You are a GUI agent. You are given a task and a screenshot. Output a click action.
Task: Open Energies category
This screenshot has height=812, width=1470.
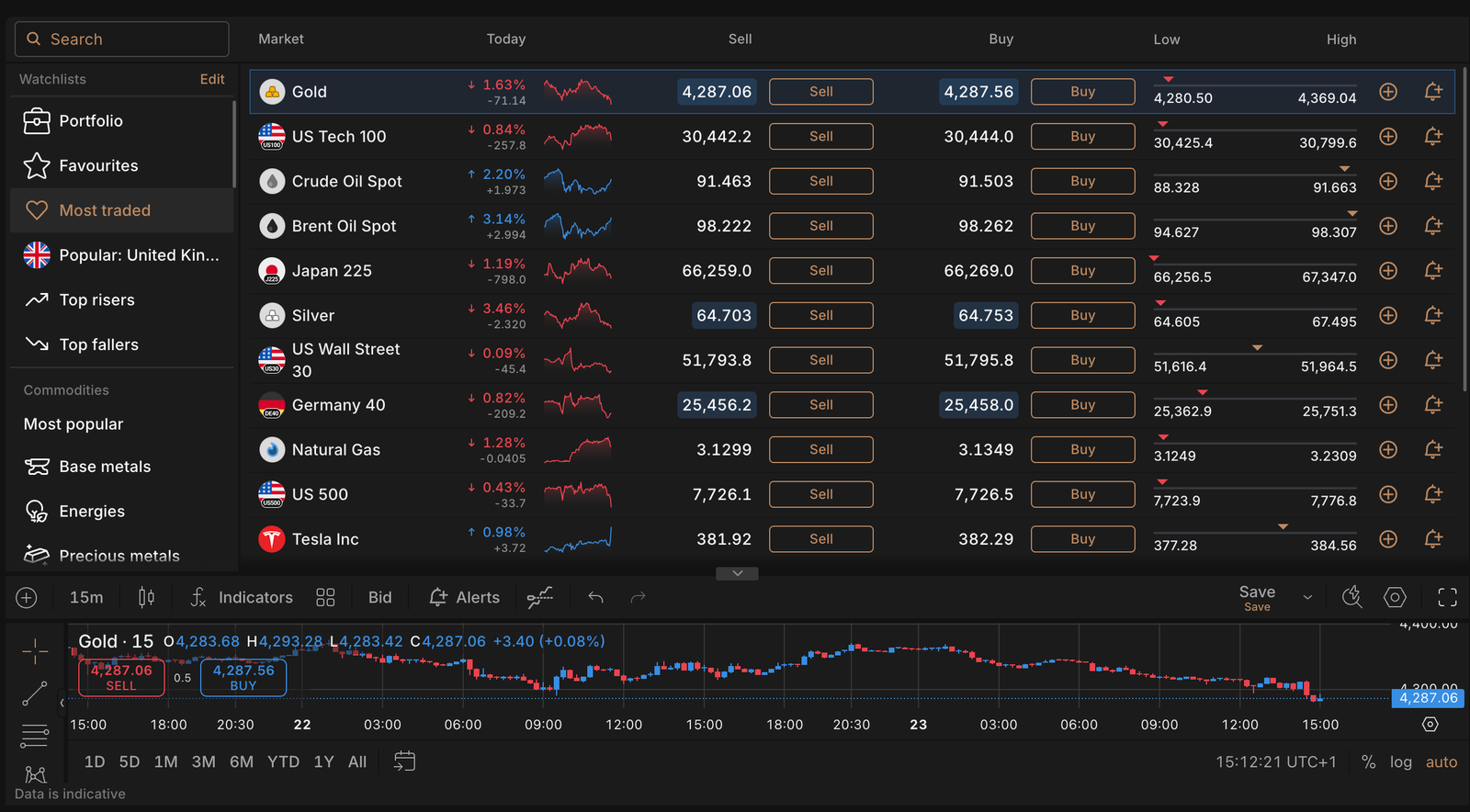(x=121, y=512)
